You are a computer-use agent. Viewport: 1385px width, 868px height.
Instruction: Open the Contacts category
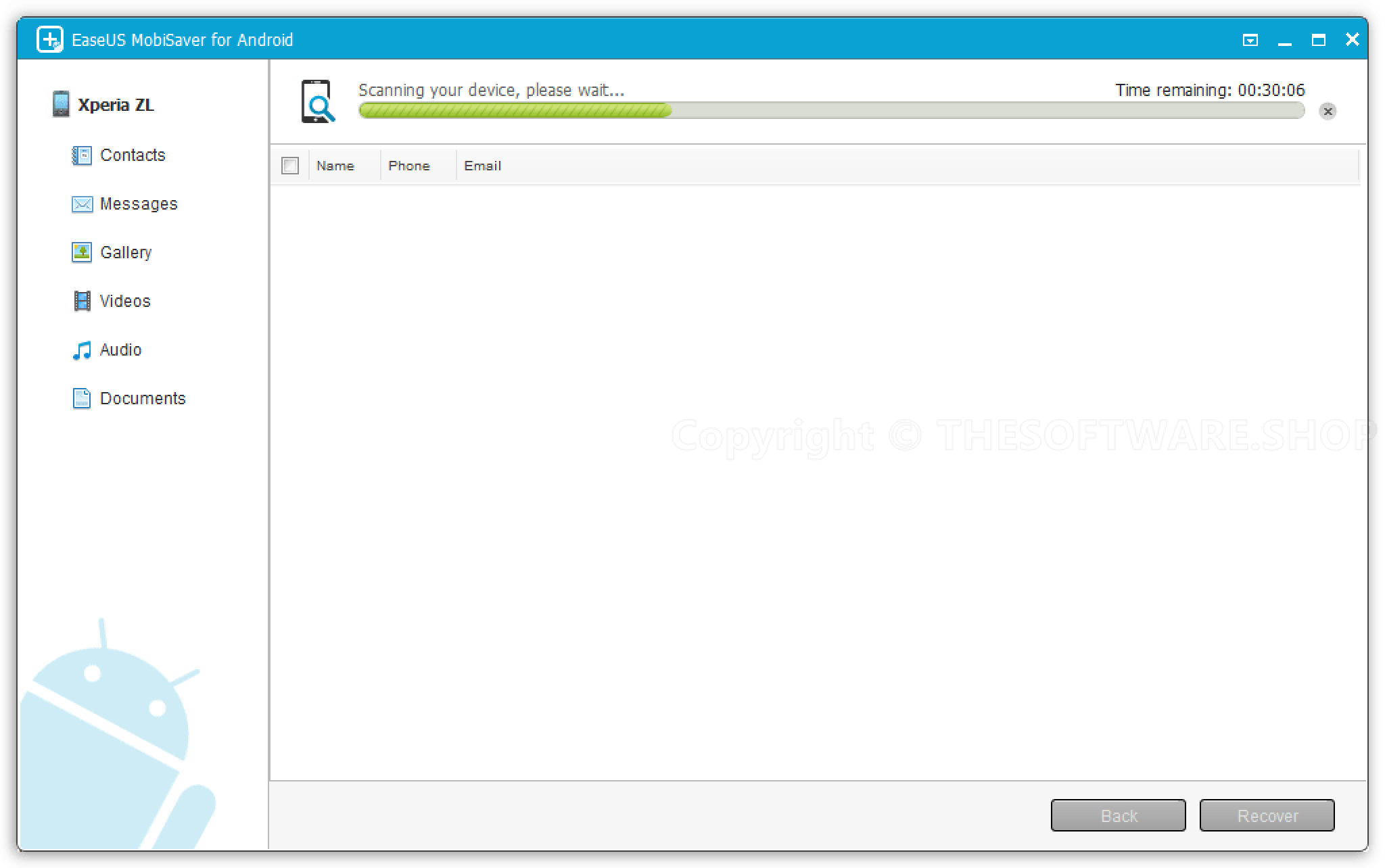(133, 155)
